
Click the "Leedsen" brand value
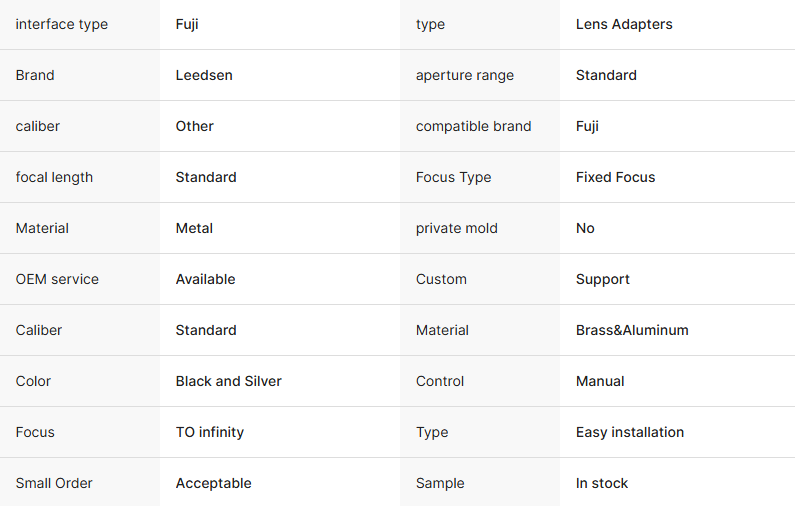(204, 75)
